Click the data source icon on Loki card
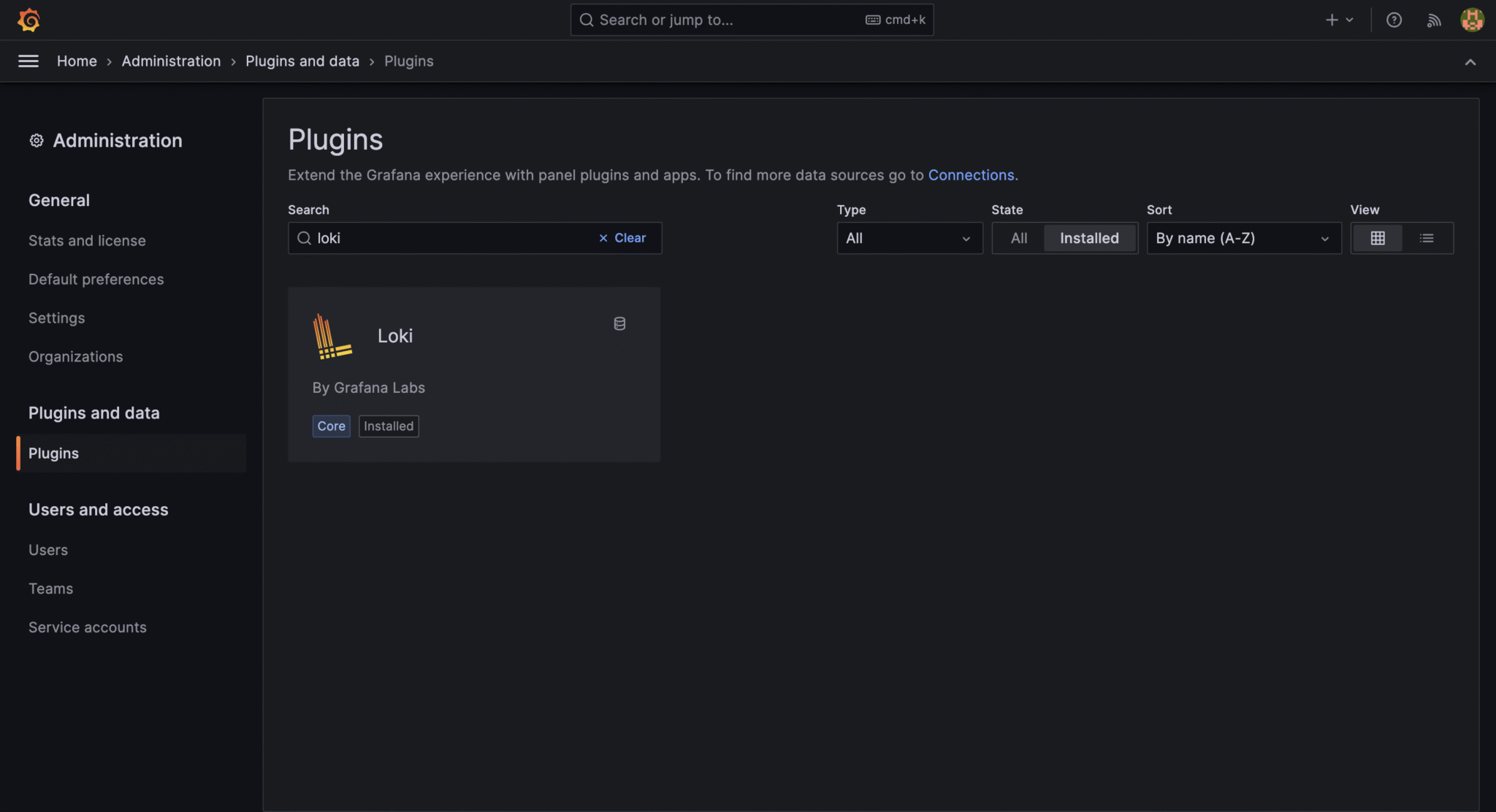 [619, 323]
